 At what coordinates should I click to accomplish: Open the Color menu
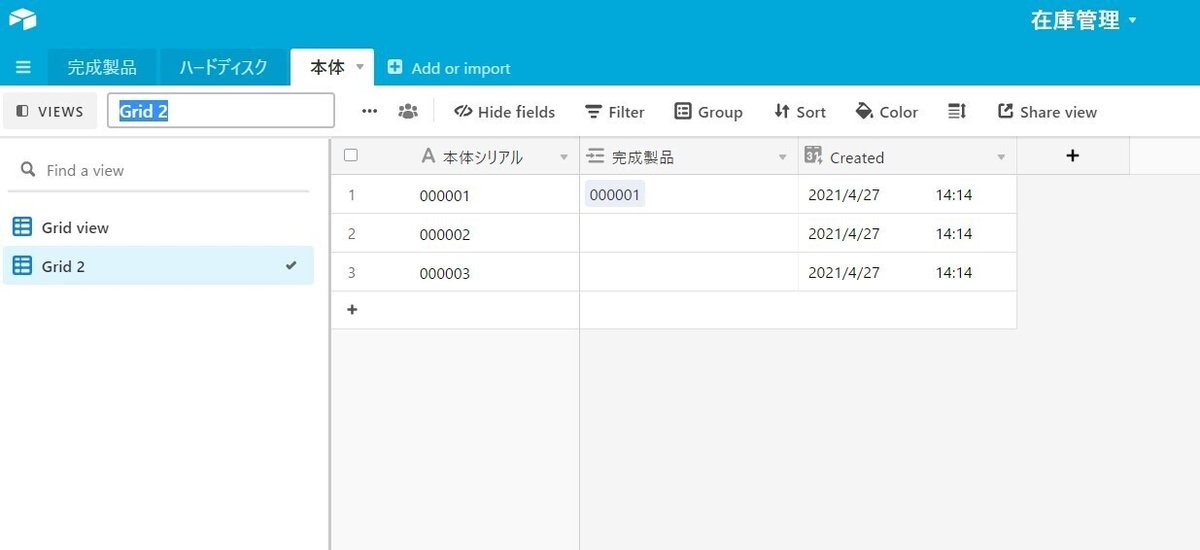[887, 112]
